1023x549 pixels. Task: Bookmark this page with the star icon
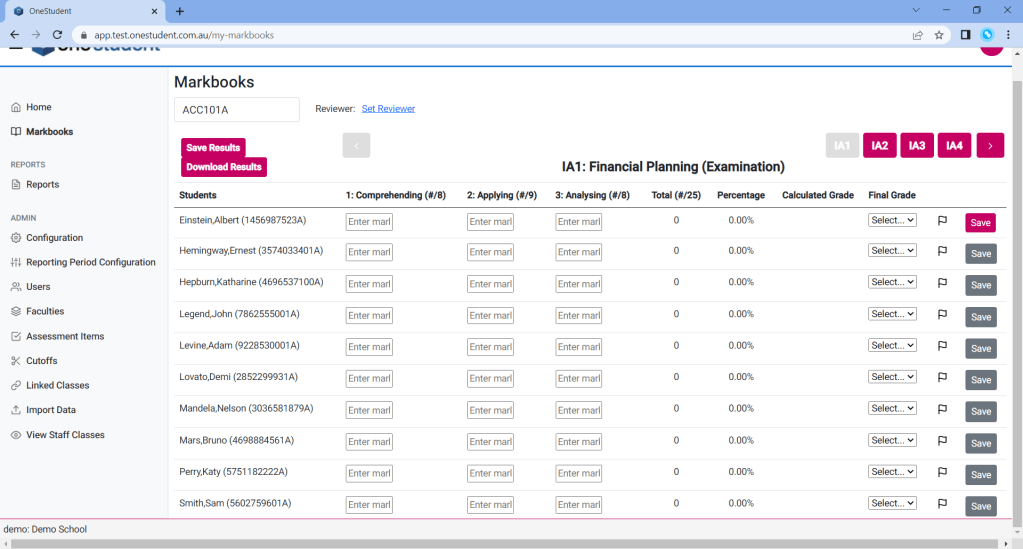[939, 35]
